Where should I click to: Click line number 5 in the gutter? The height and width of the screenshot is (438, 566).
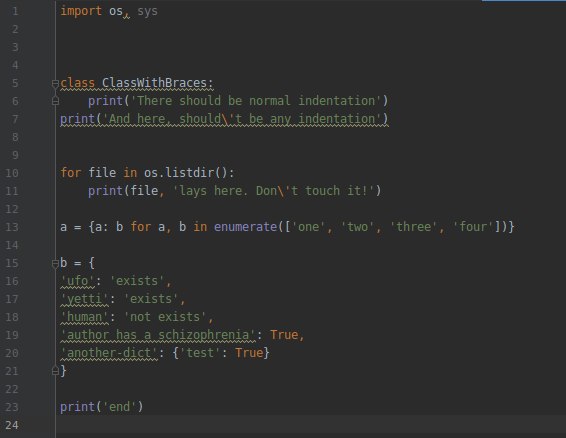(x=15, y=83)
